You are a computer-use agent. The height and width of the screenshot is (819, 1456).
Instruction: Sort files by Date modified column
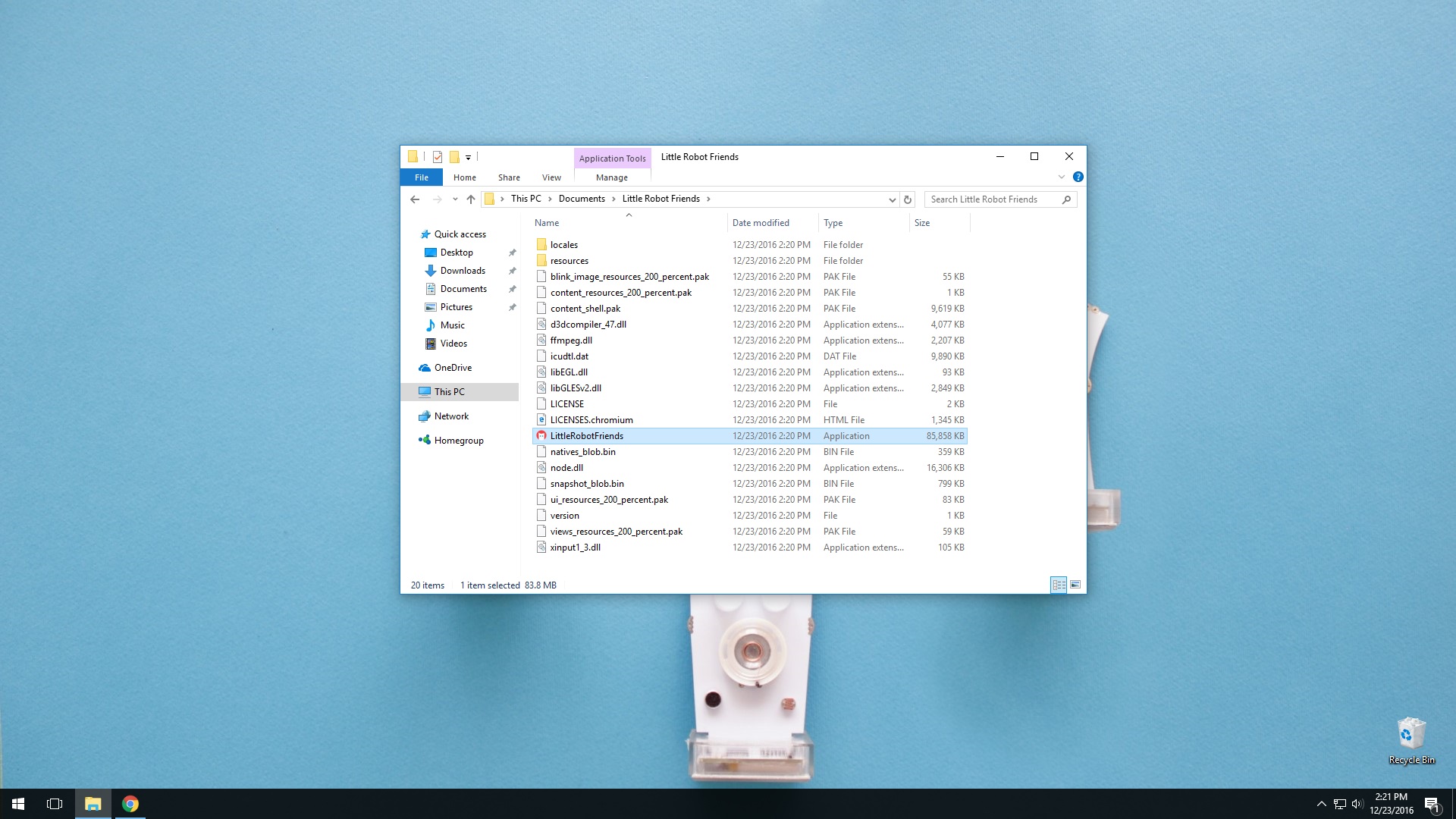pos(773,223)
